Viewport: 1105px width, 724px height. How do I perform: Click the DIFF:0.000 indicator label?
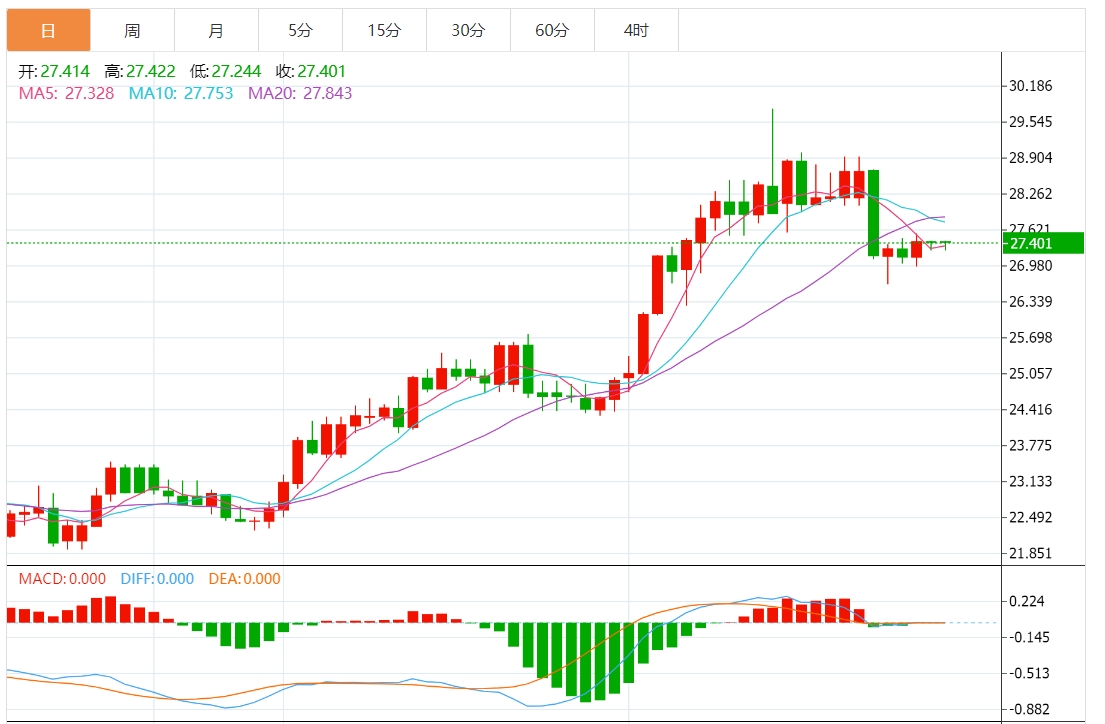point(157,579)
